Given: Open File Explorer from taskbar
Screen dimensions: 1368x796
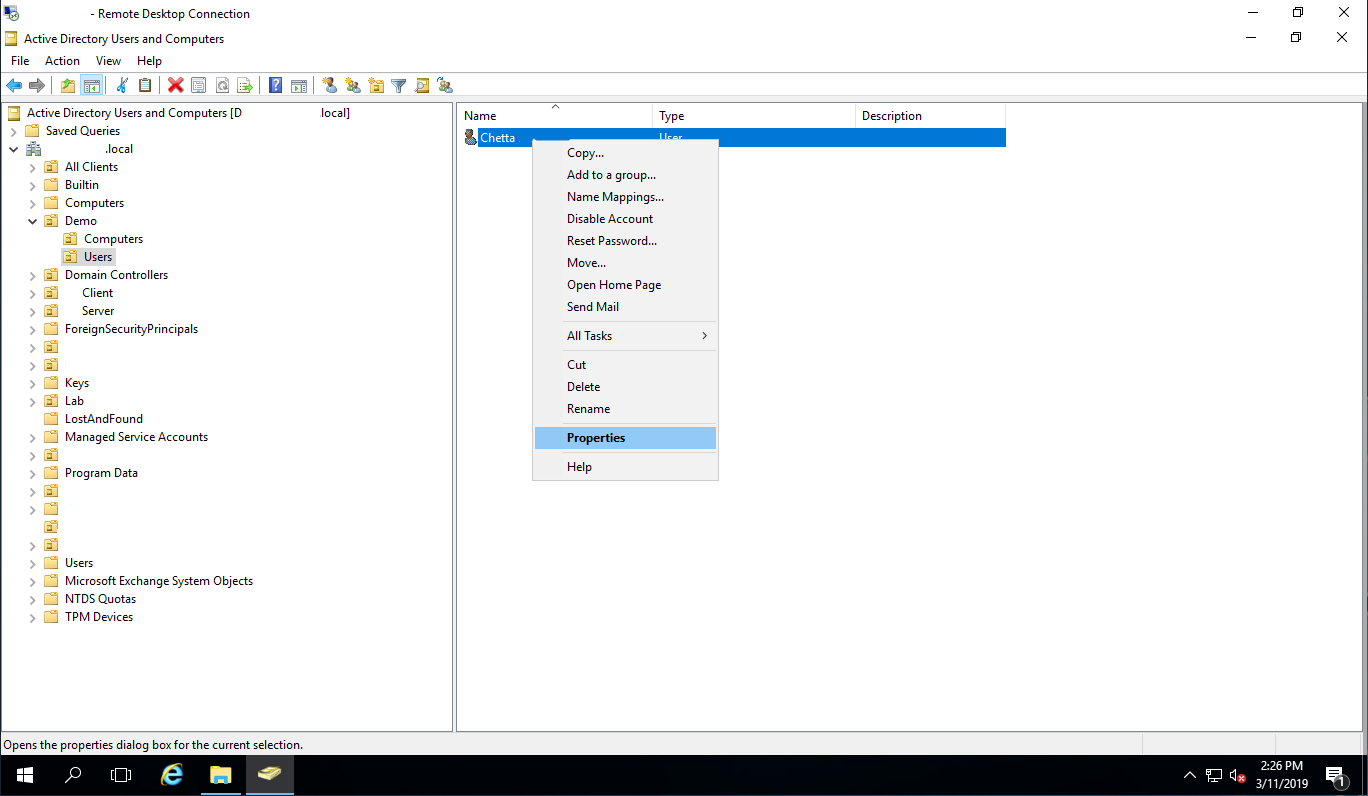Looking at the screenshot, I should click(221, 775).
